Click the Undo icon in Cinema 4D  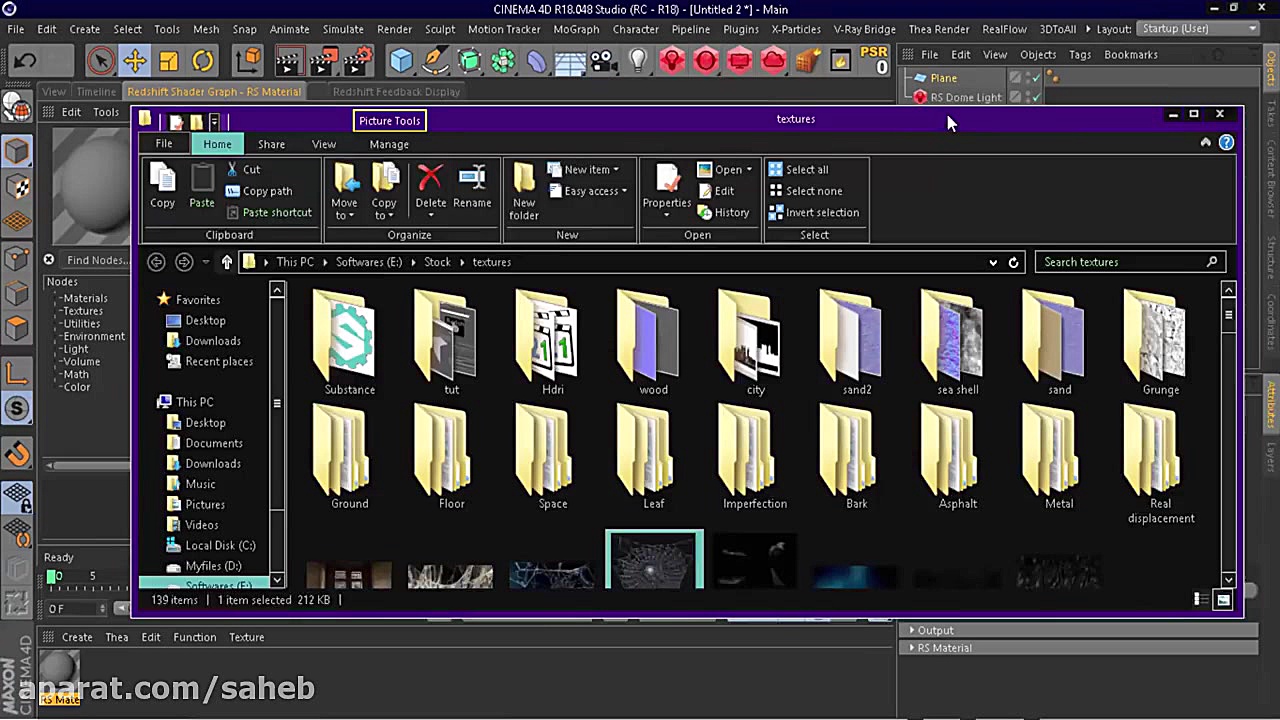tap(23, 61)
